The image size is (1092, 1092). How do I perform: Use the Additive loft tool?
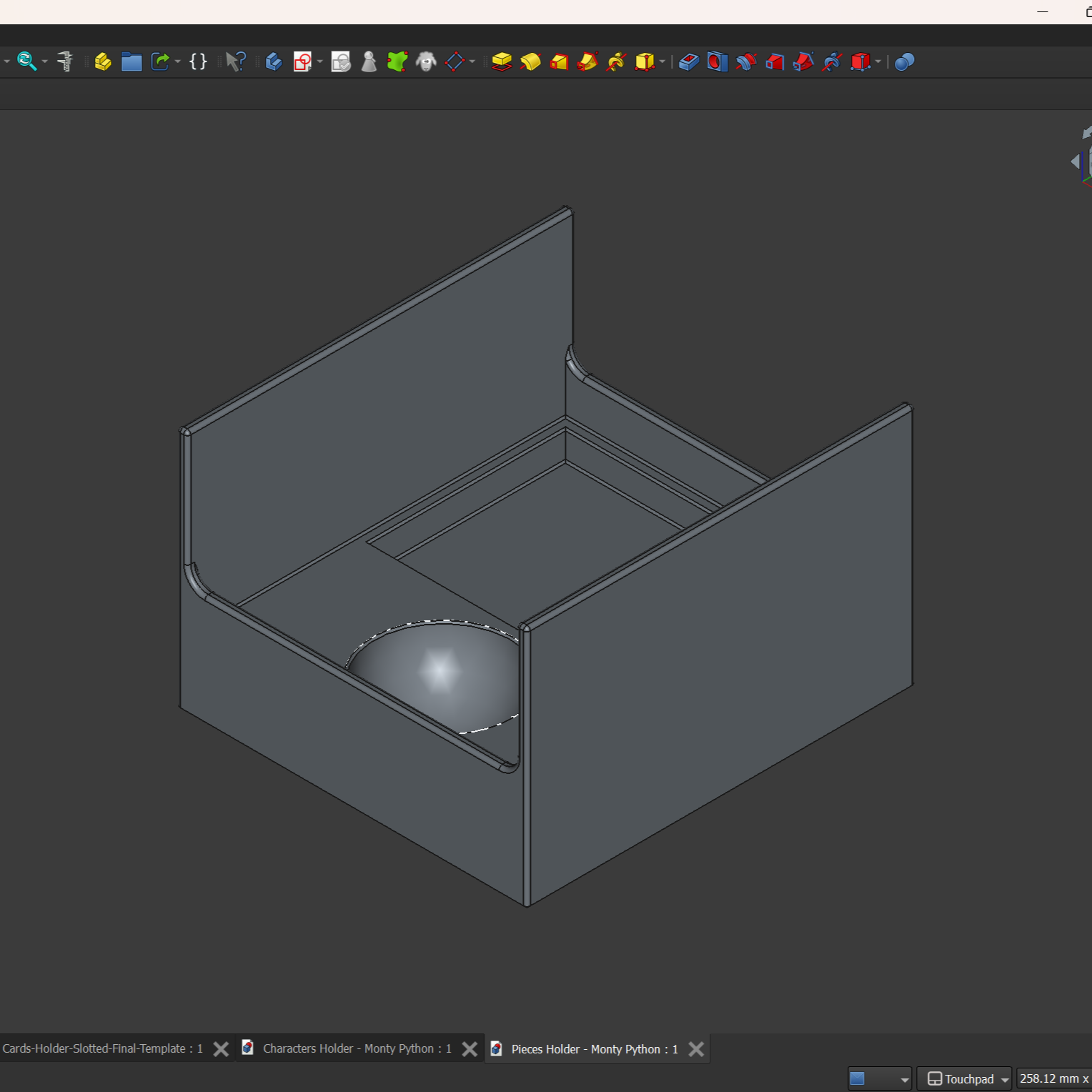coord(559,62)
